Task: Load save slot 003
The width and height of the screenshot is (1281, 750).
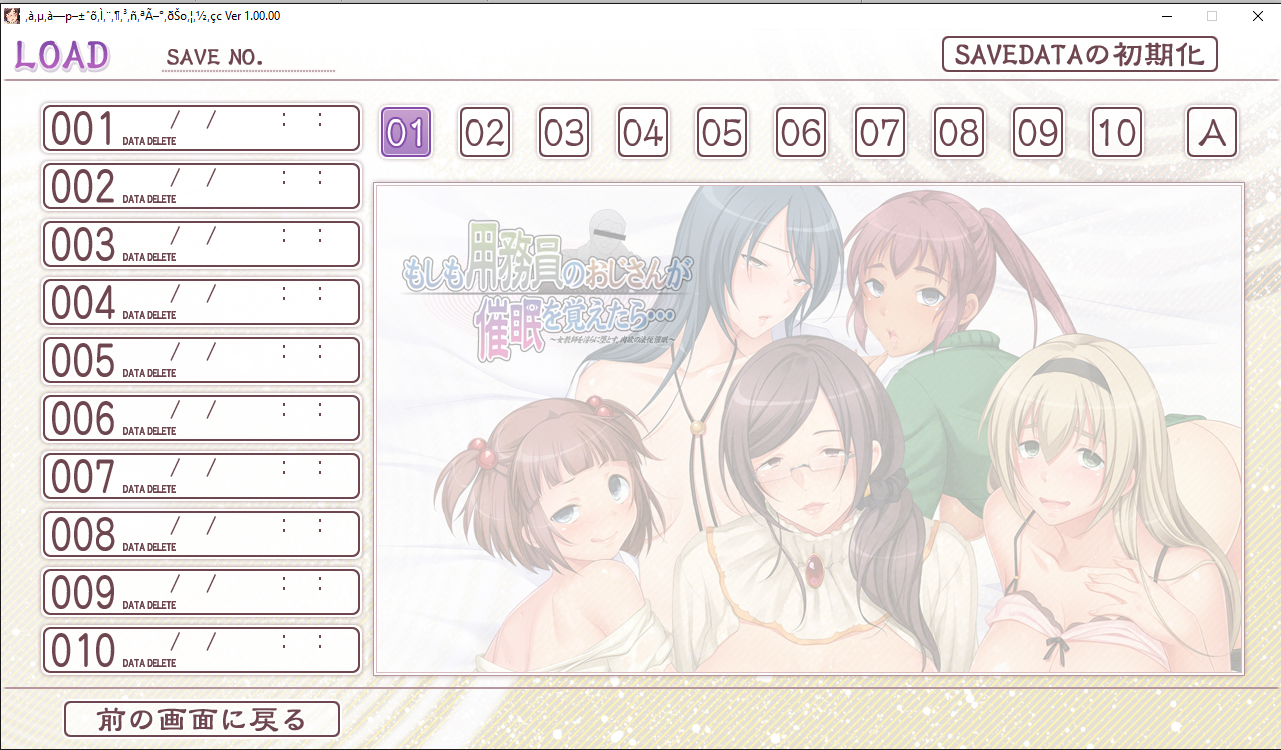Action: tap(201, 244)
